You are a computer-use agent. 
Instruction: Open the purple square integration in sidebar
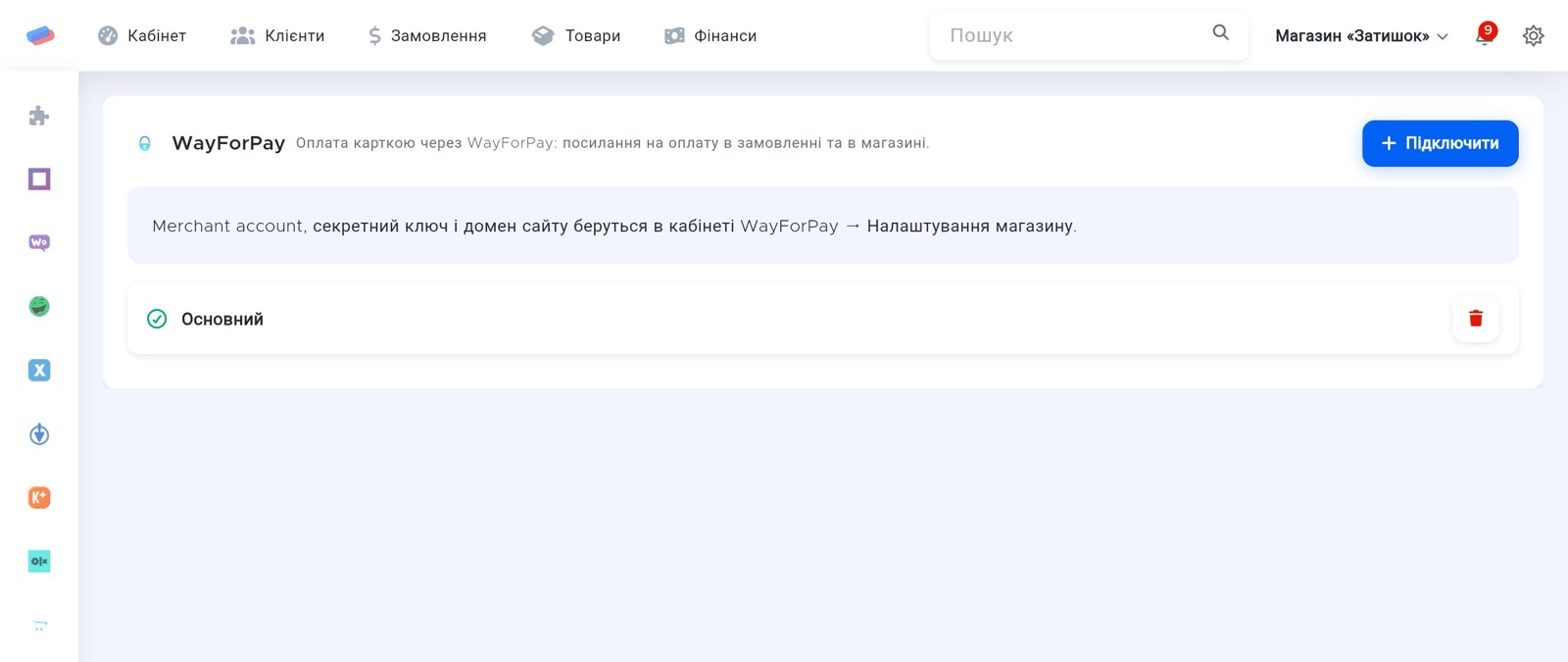[39, 179]
